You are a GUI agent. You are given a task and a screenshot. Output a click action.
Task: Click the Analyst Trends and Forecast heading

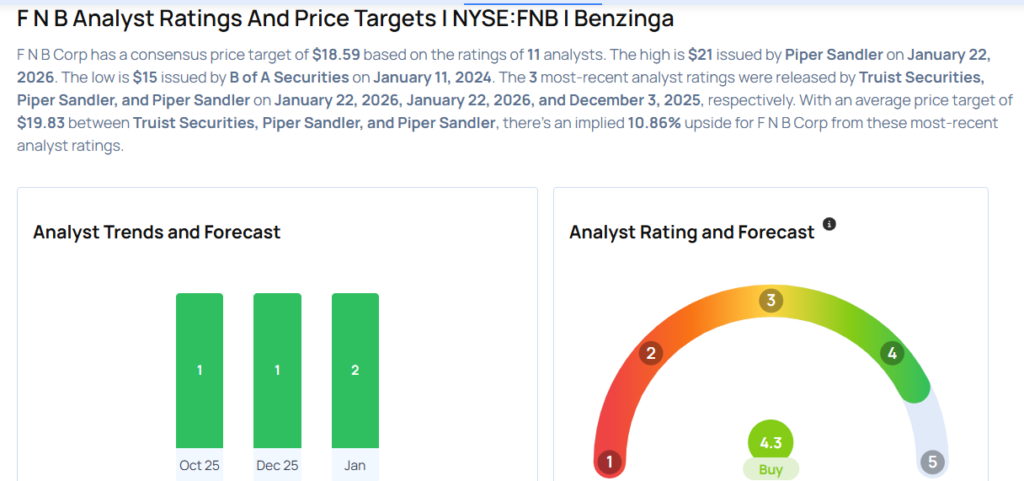157,233
